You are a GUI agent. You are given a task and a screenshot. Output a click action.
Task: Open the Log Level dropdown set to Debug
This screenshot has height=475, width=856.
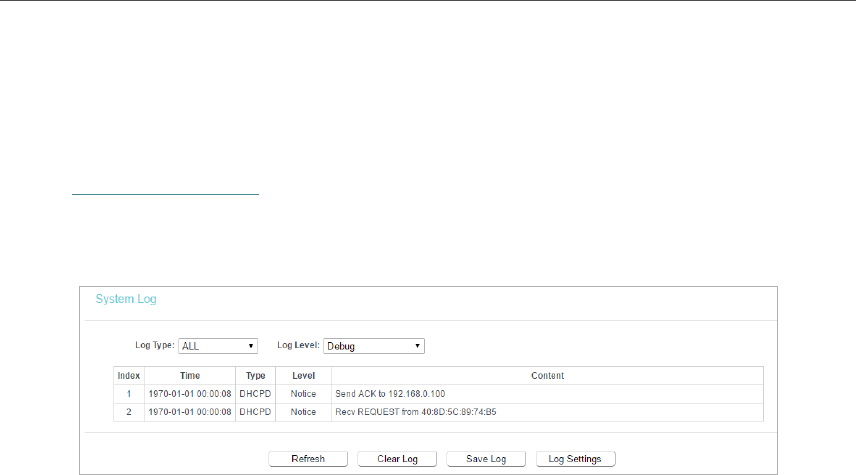pyautogui.click(x=374, y=346)
